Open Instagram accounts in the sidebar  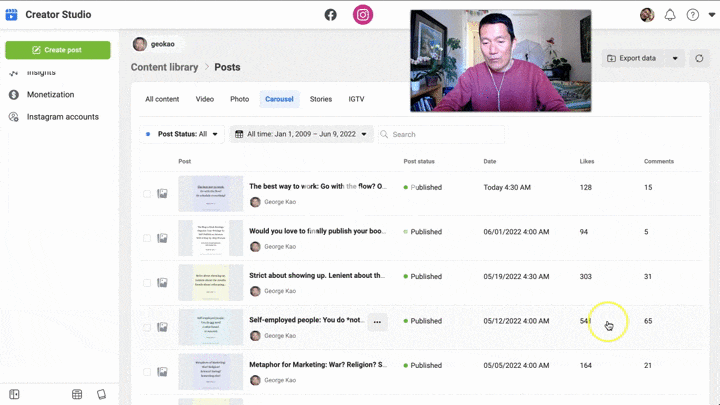62,117
